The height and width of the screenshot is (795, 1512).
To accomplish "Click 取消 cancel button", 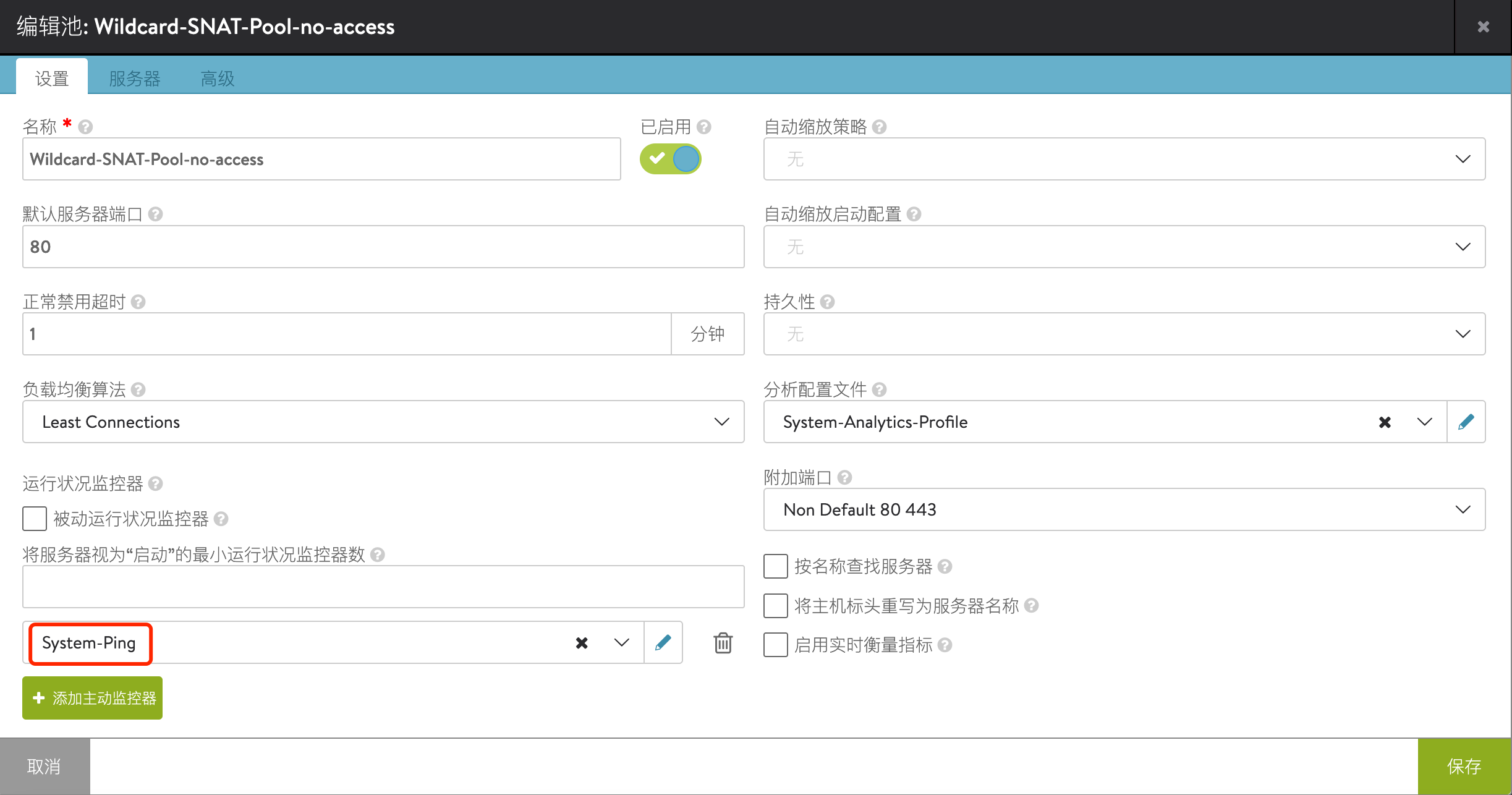I will pos(45,767).
